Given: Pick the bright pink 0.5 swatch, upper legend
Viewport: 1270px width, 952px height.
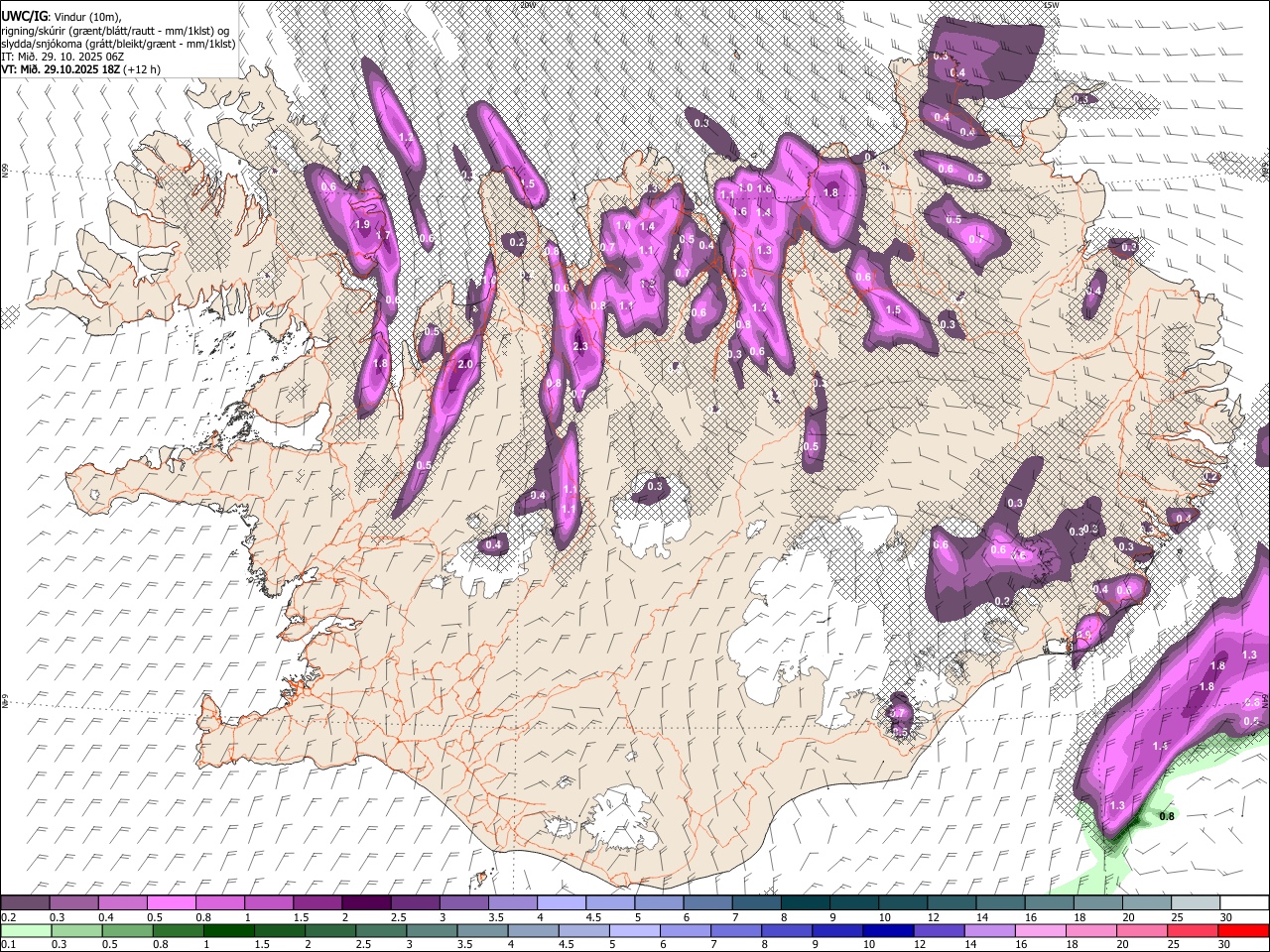Looking at the screenshot, I should [x=171, y=903].
